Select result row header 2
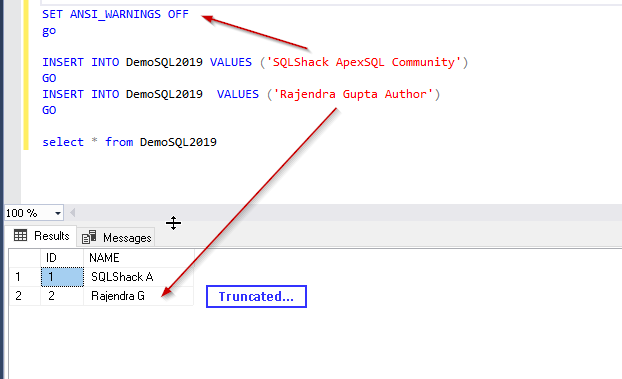The height and width of the screenshot is (379, 622). [x=25, y=296]
